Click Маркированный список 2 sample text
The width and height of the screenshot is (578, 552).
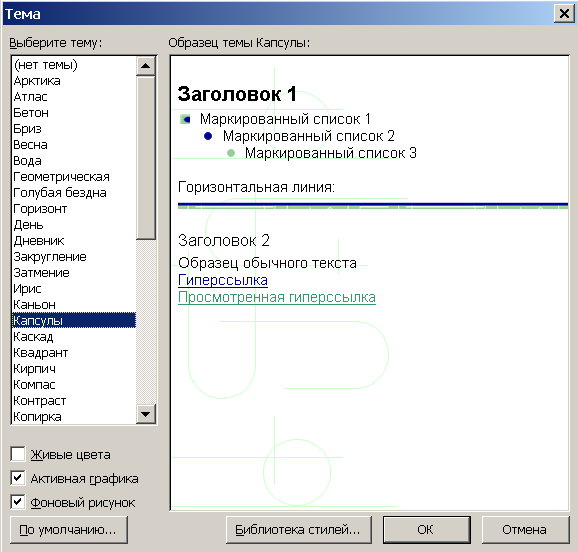pyautogui.click(x=309, y=136)
